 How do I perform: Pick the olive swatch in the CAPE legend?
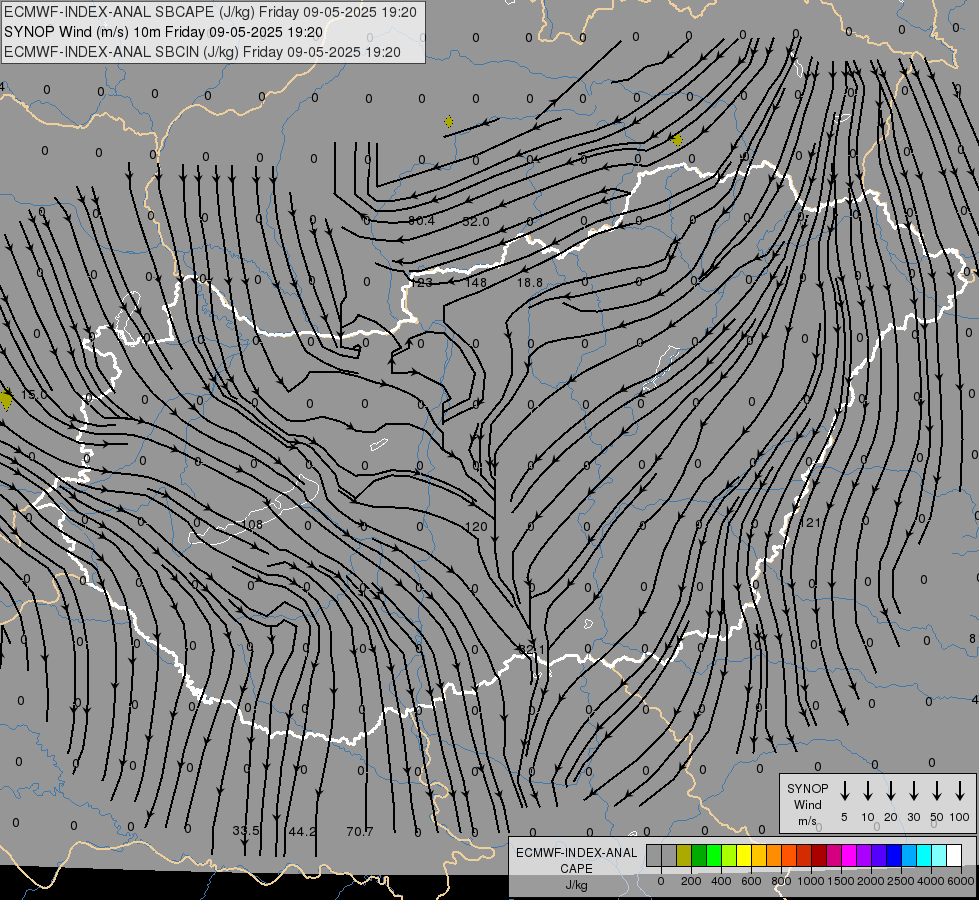tap(684, 855)
